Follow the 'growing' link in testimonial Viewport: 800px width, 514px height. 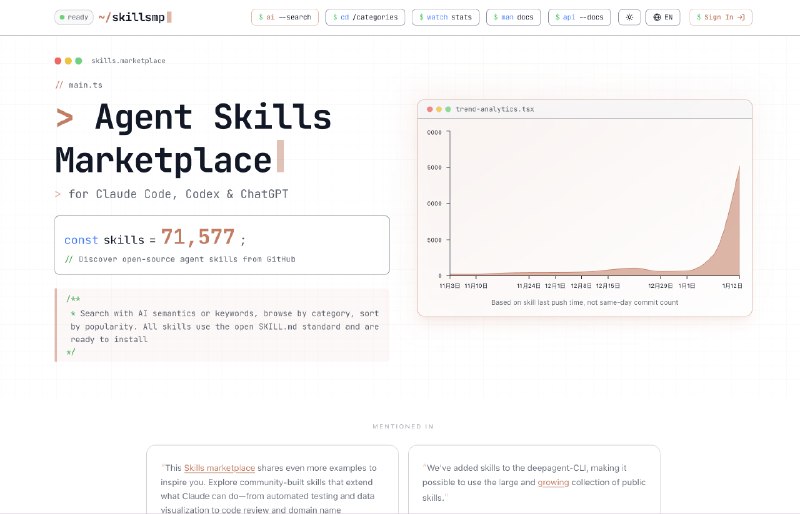(553, 482)
